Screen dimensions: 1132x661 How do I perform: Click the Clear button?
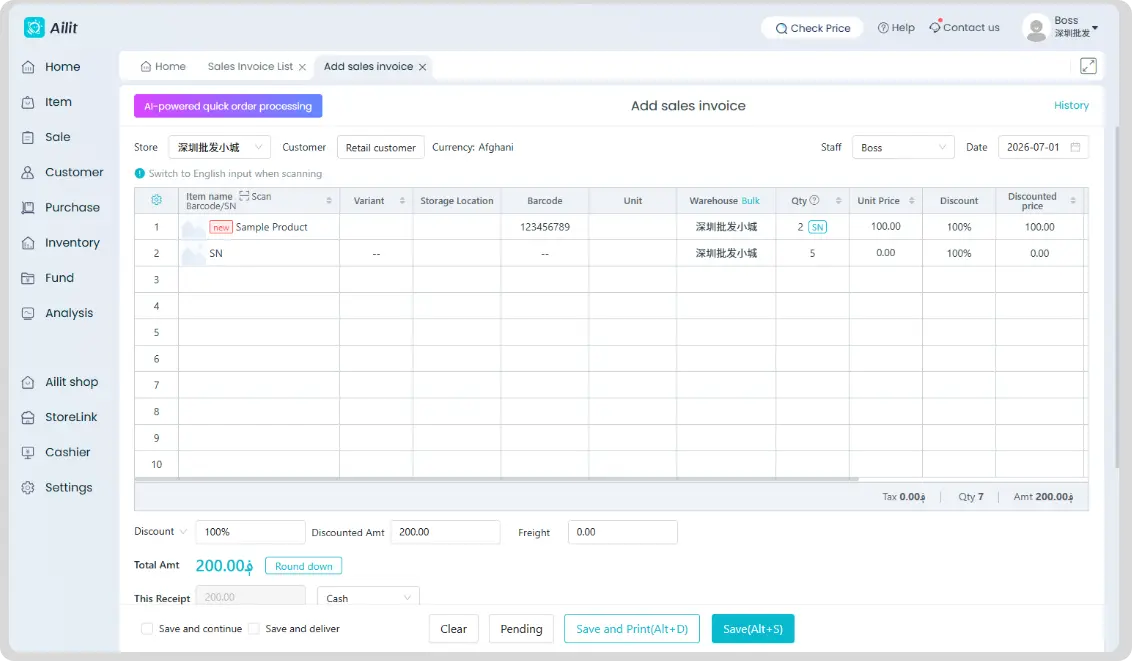pos(453,629)
